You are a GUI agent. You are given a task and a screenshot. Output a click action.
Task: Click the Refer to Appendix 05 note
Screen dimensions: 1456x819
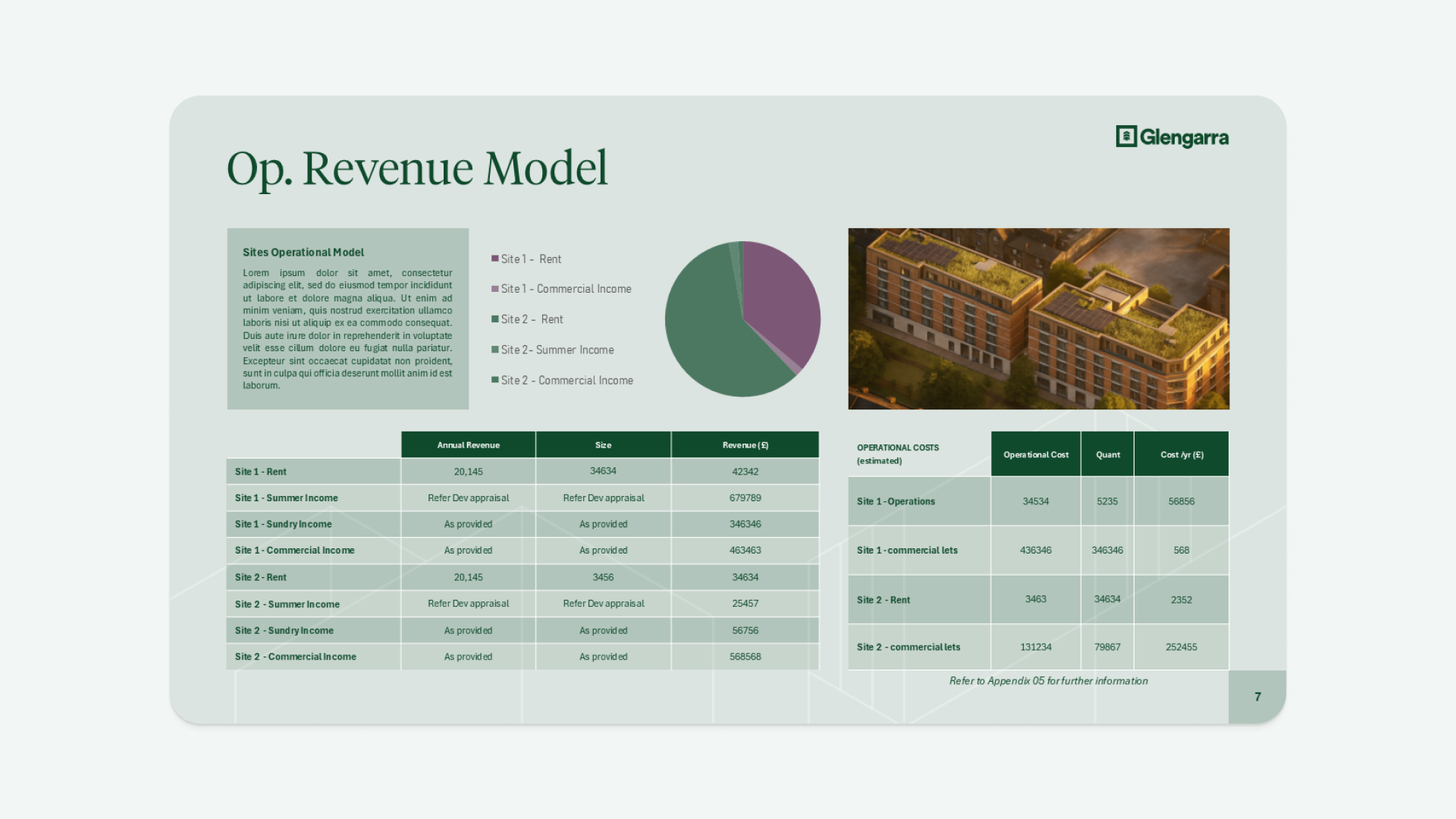(1048, 681)
